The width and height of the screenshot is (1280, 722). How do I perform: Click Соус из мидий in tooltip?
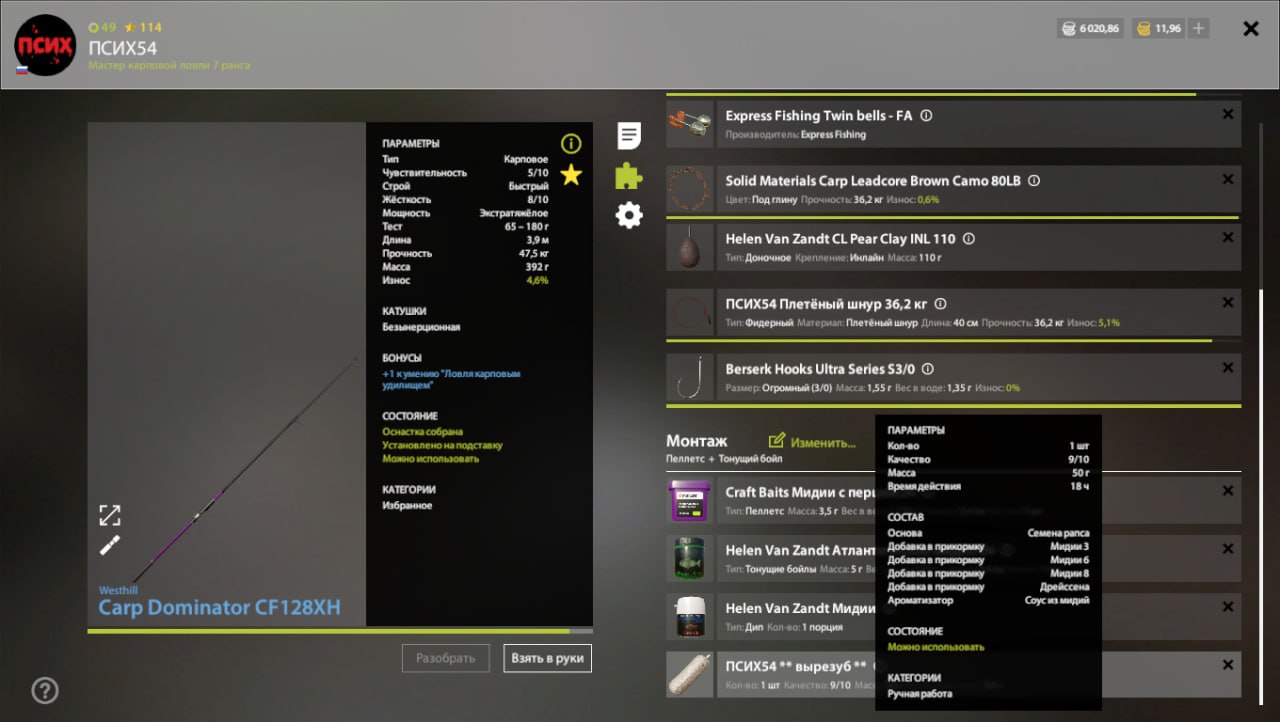click(x=1058, y=600)
